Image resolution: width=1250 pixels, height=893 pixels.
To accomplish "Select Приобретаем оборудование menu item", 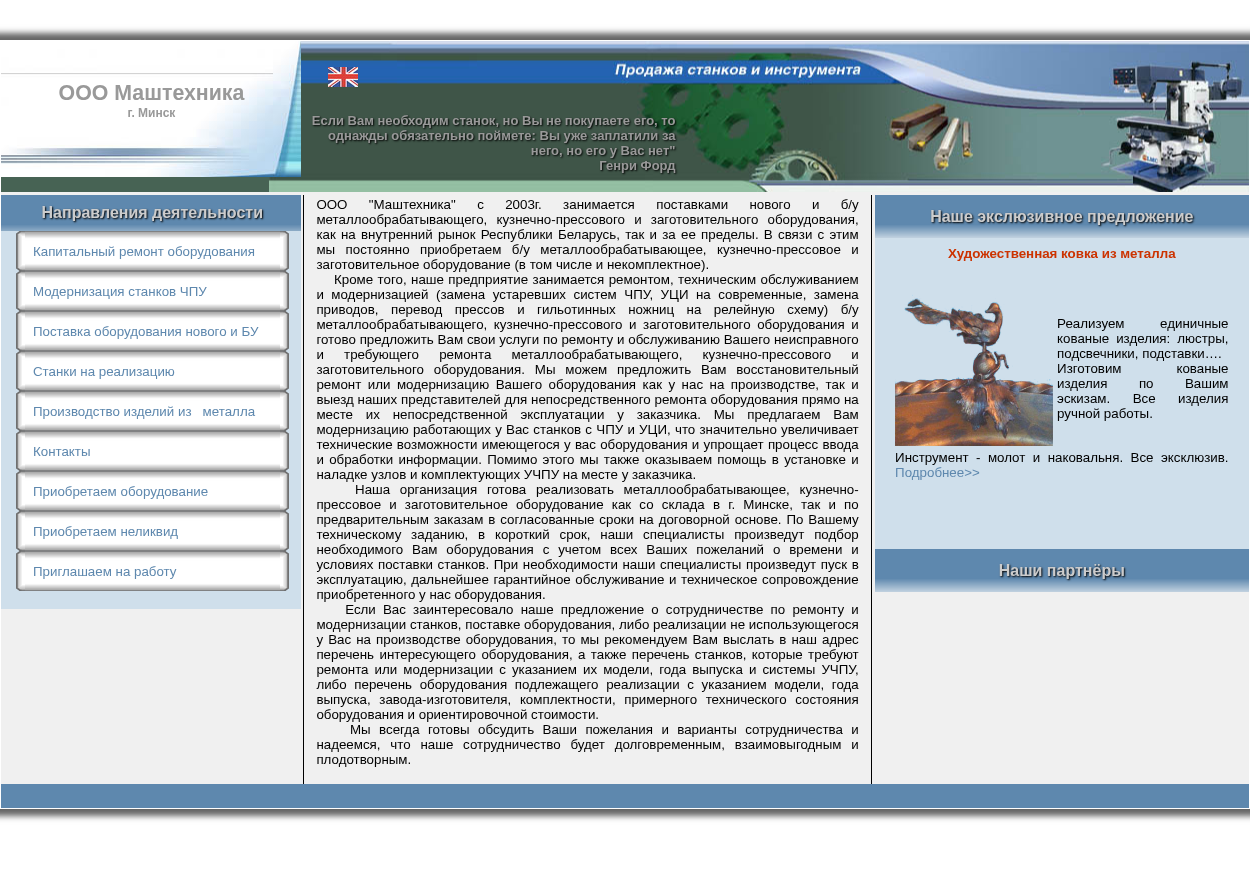I will point(152,491).
